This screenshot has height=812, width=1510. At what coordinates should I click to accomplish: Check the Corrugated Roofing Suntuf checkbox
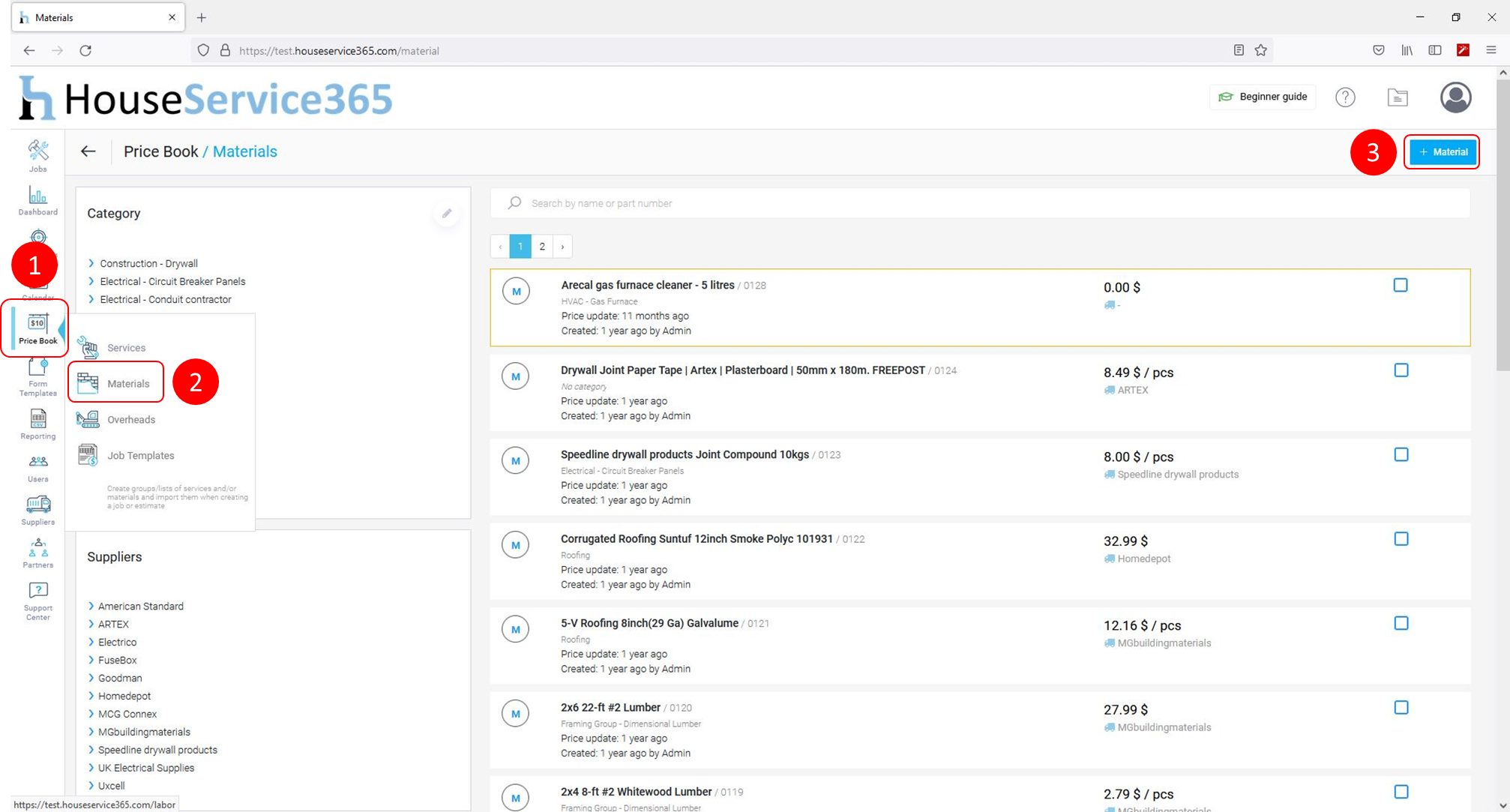point(1401,539)
